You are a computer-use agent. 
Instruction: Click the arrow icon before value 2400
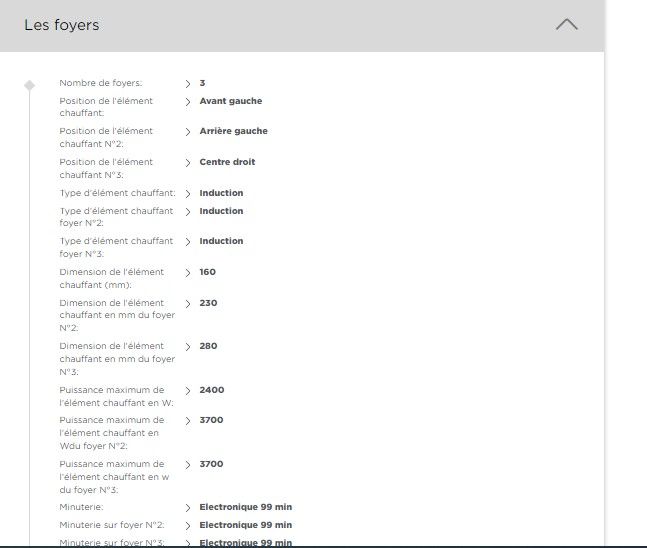coord(188,390)
